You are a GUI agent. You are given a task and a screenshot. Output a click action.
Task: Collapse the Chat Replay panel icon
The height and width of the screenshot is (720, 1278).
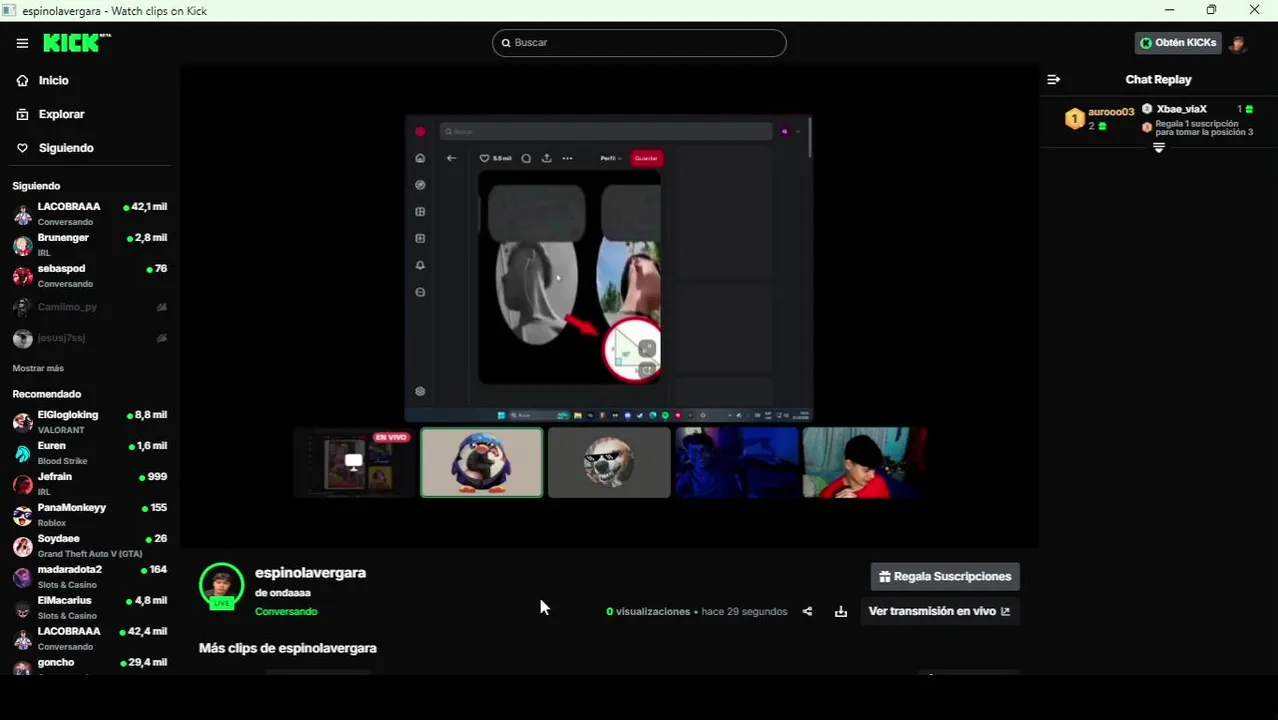click(1053, 79)
